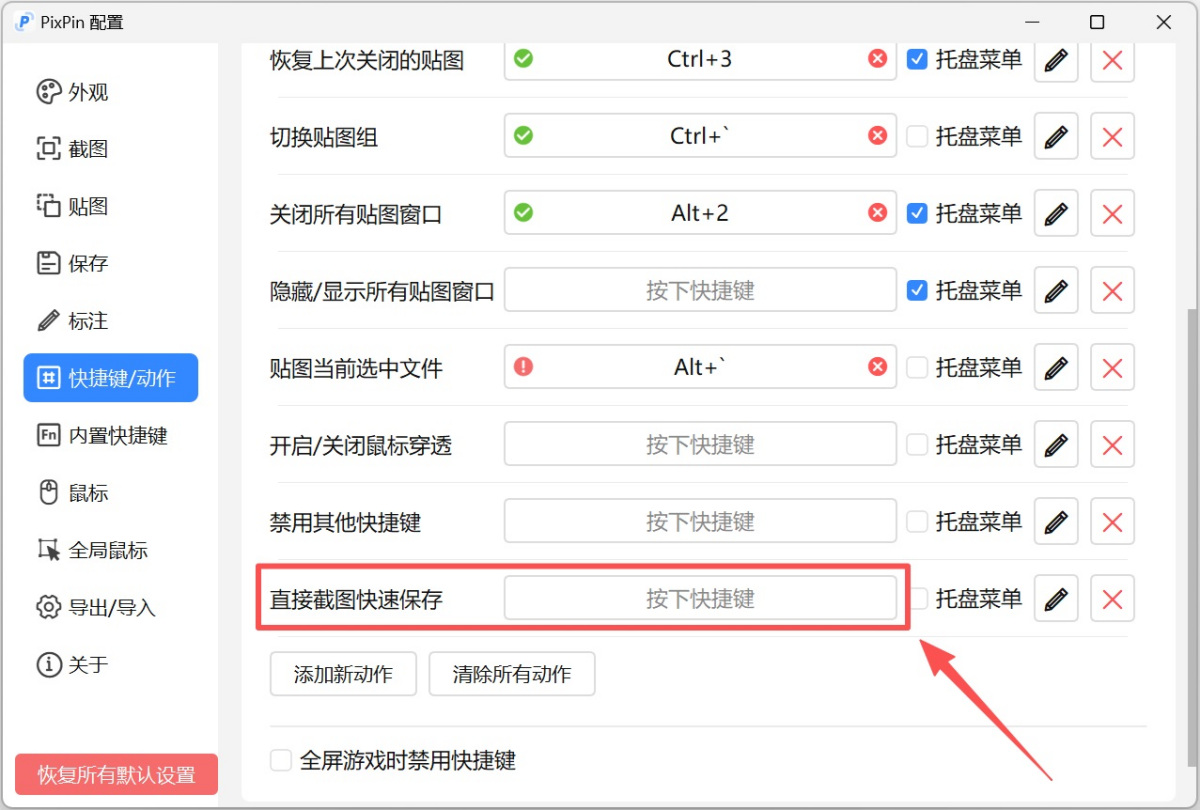Screen dimensions: 1200x810
Task: Open the 外观 settings section
Action: [x=88, y=92]
